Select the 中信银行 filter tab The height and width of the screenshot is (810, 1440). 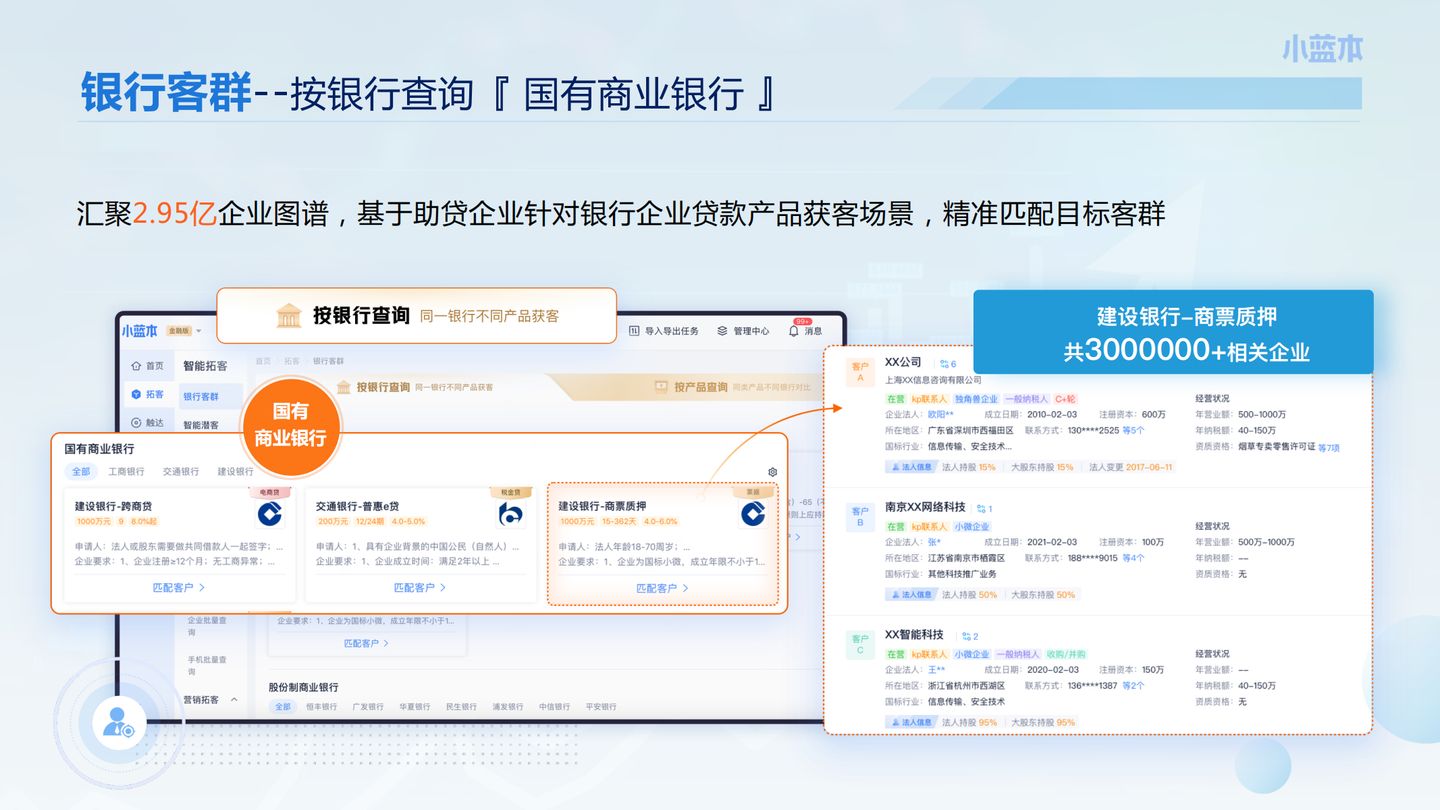pos(555,707)
